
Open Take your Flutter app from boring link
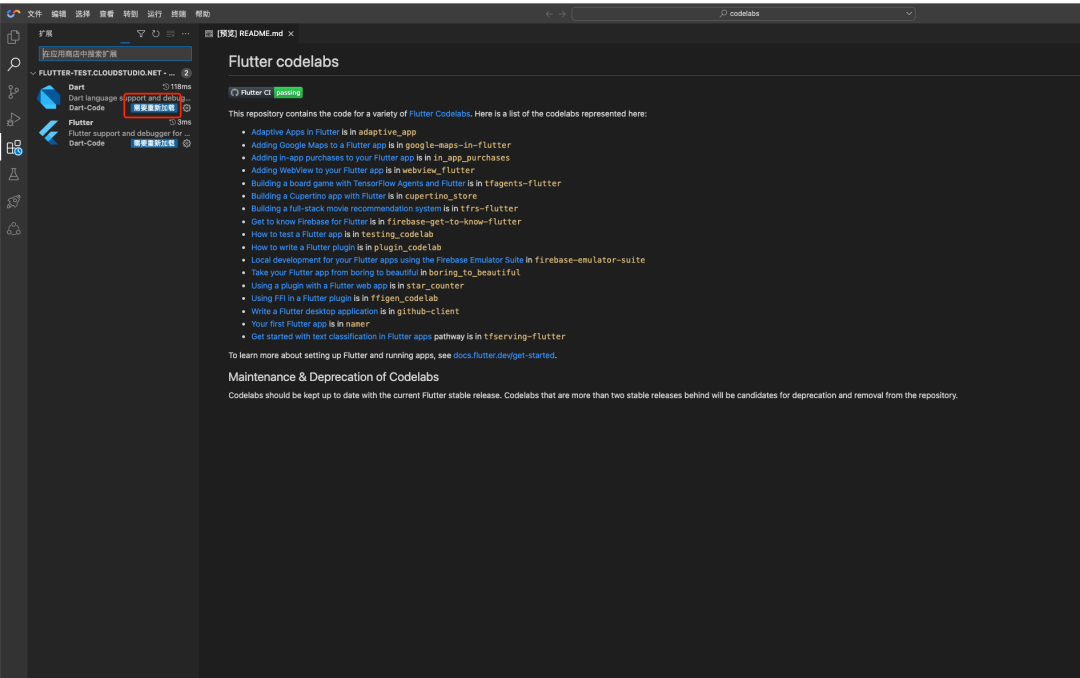(x=334, y=273)
